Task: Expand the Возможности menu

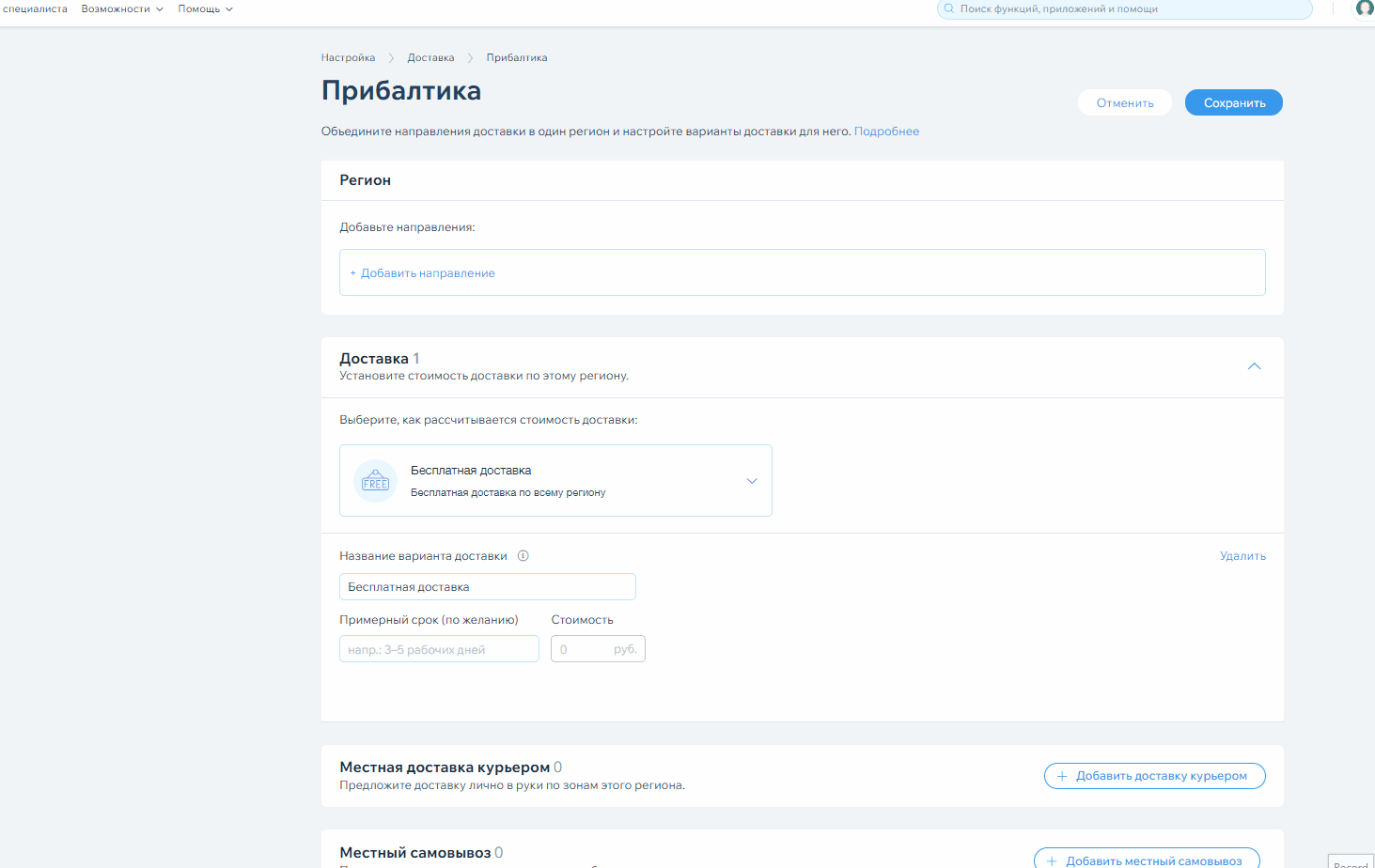Action: tap(122, 8)
